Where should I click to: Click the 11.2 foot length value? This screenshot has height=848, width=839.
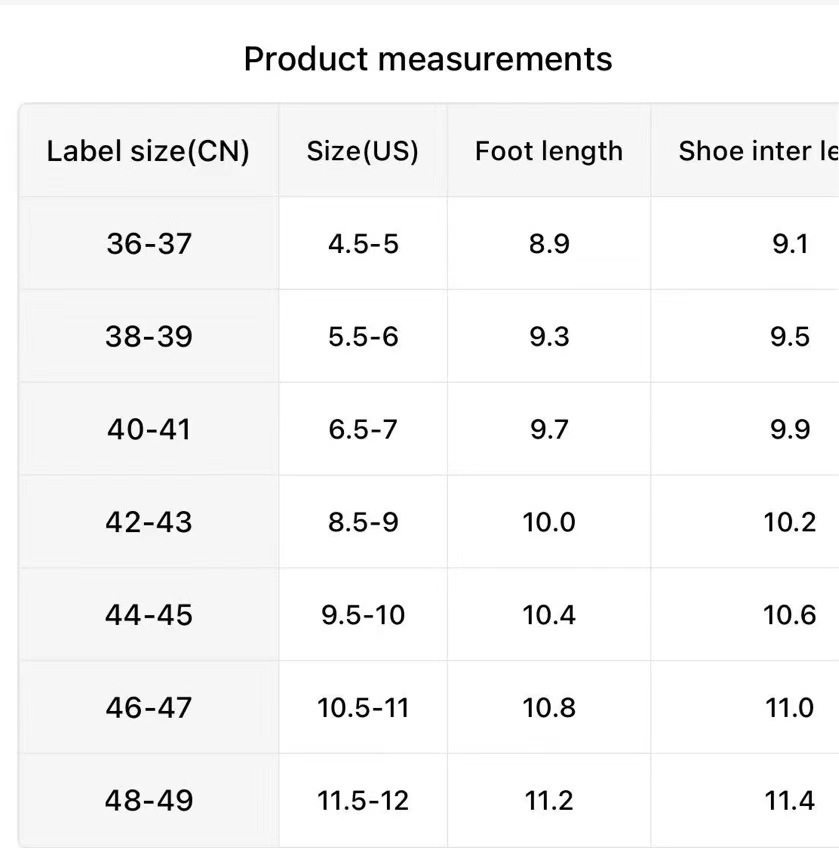click(549, 800)
